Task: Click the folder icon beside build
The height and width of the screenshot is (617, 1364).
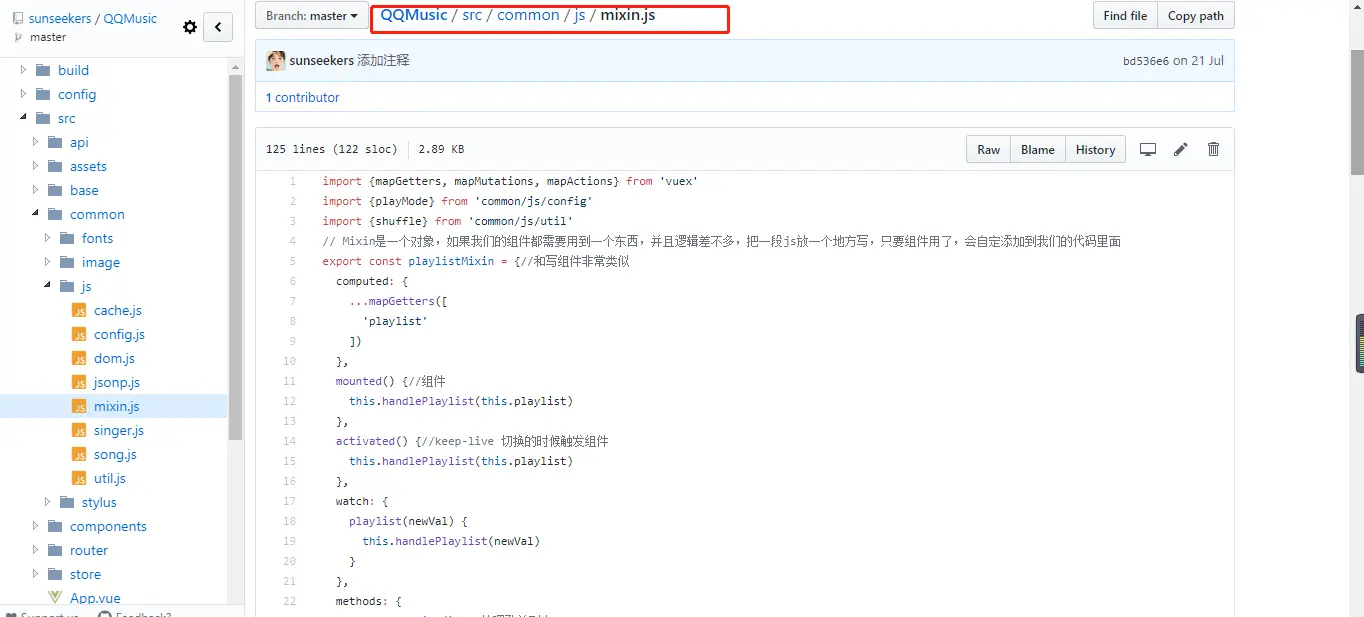Action: [x=43, y=70]
